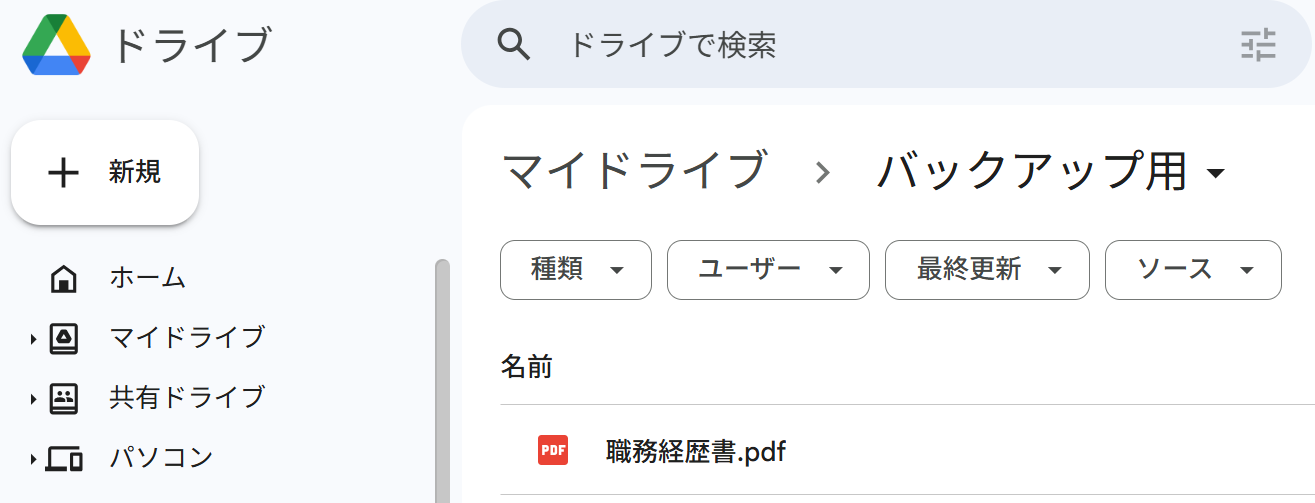Click the ホーム house icon
Viewport: 1315px width, 503px height.
coord(63,278)
